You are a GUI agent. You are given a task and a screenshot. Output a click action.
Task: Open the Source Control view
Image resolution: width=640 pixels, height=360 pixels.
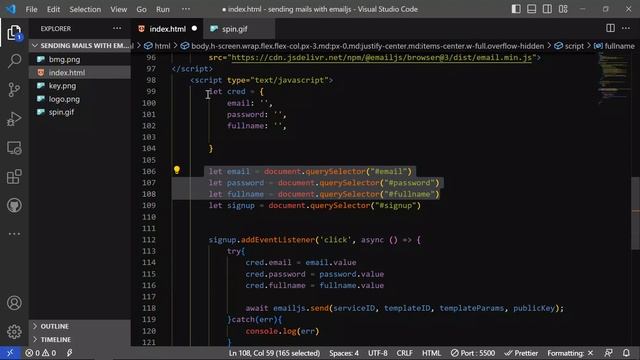tap(14, 89)
